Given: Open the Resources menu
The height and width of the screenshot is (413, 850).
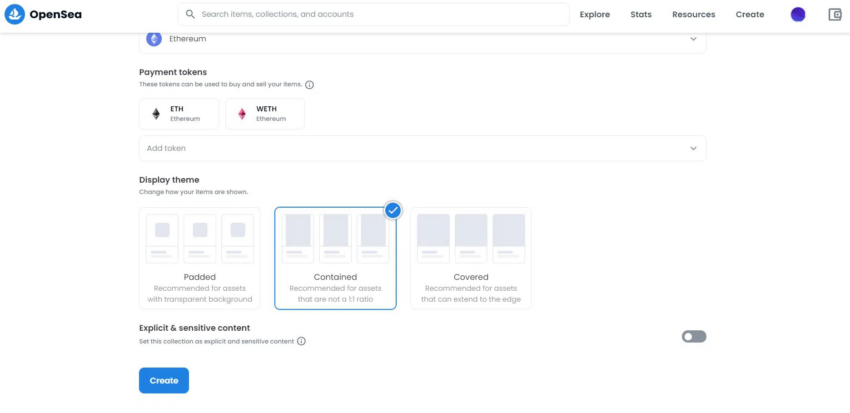Looking at the screenshot, I should 693,15.
